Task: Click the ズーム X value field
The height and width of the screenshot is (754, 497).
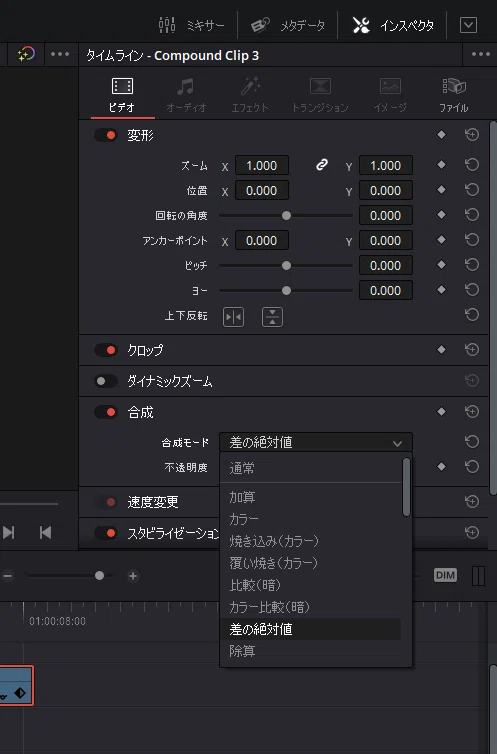Action: [261, 165]
